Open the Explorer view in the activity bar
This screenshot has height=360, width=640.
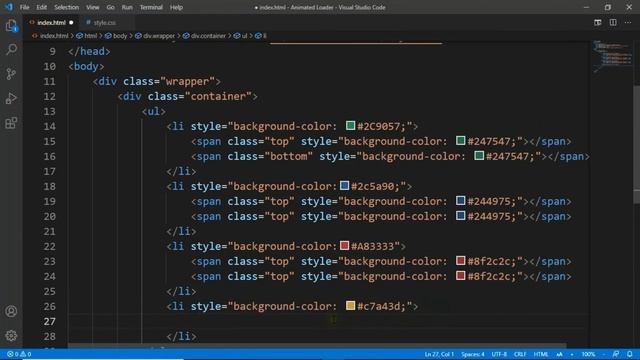[11, 26]
